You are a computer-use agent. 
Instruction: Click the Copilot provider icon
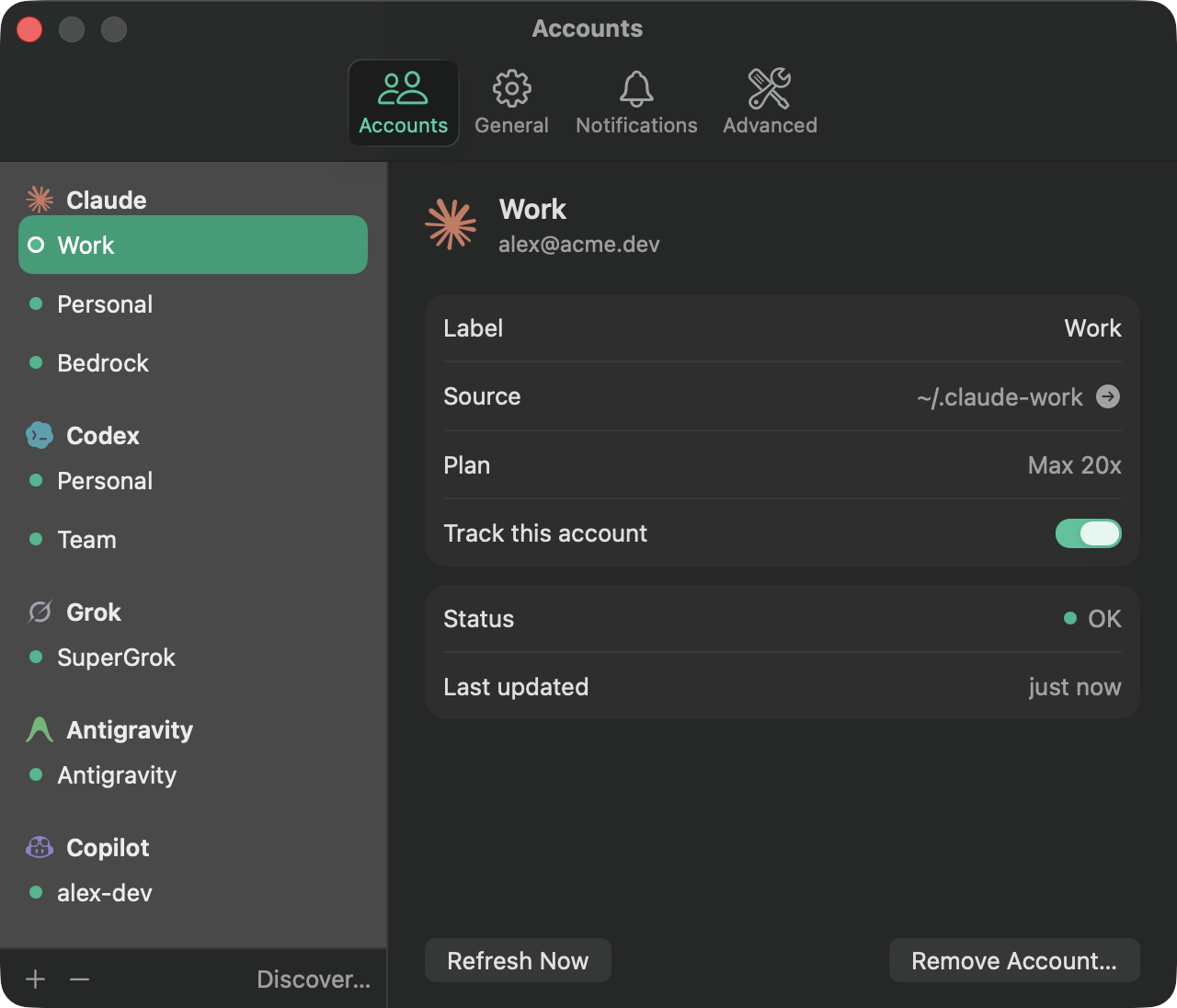(x=40, y=847)
